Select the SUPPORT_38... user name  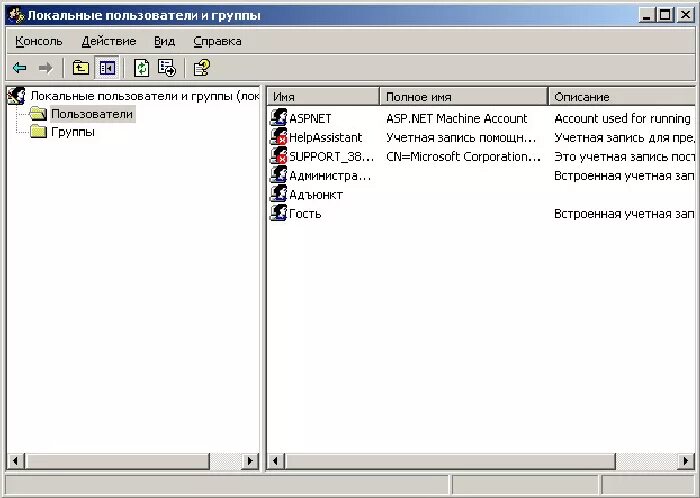(331, 157)
